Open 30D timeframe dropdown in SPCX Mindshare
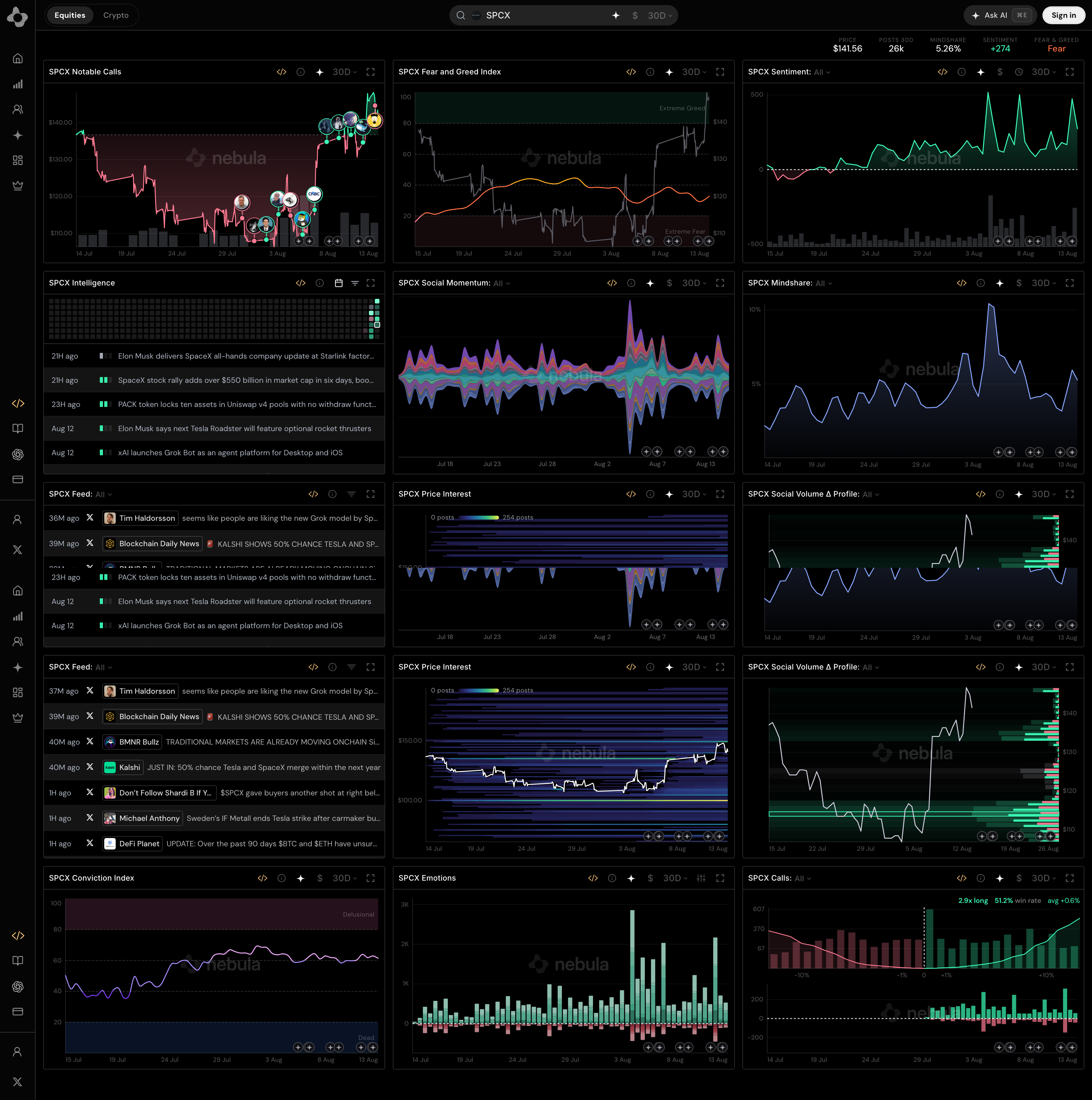This screenshot has width=1092, height=1100. tap(1044, 283)
